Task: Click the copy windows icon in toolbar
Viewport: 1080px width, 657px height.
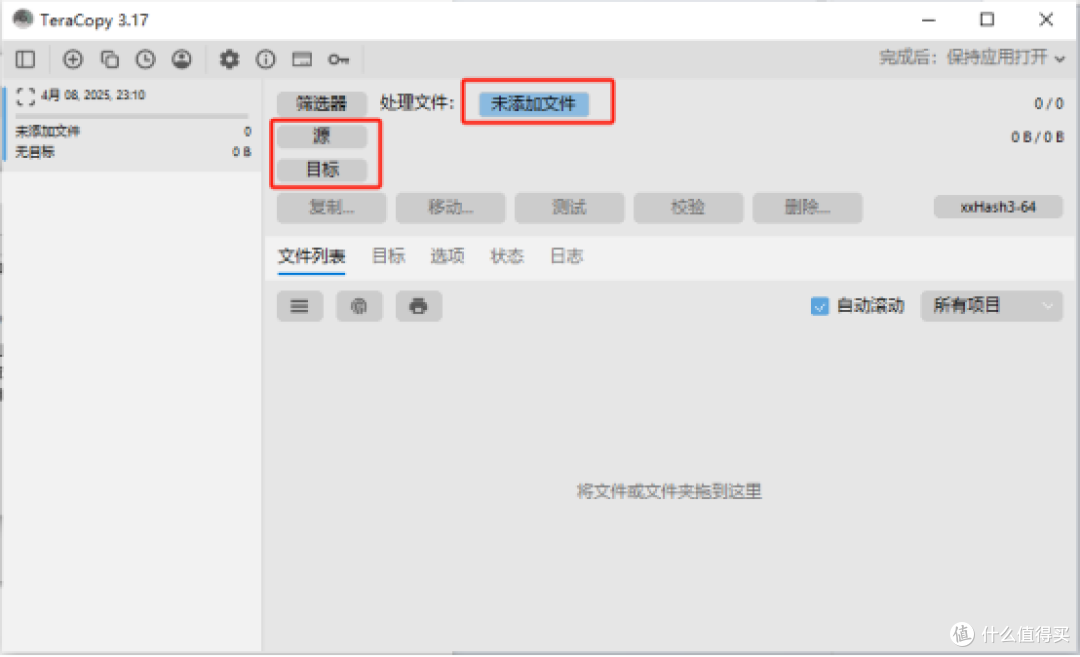Action: coord(110,59)
